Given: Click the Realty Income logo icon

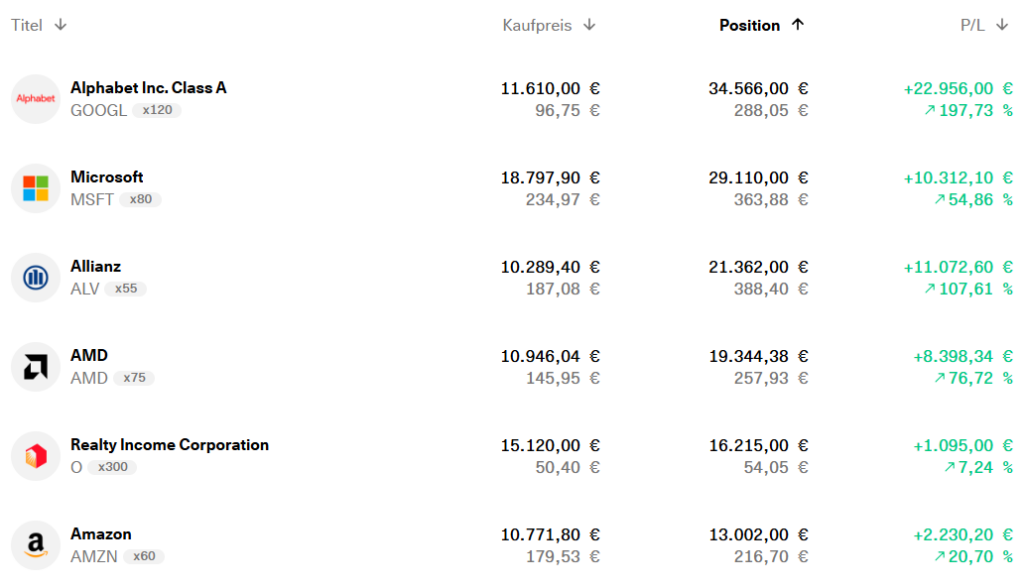Looking at the screenshot, I should (36, 456).
